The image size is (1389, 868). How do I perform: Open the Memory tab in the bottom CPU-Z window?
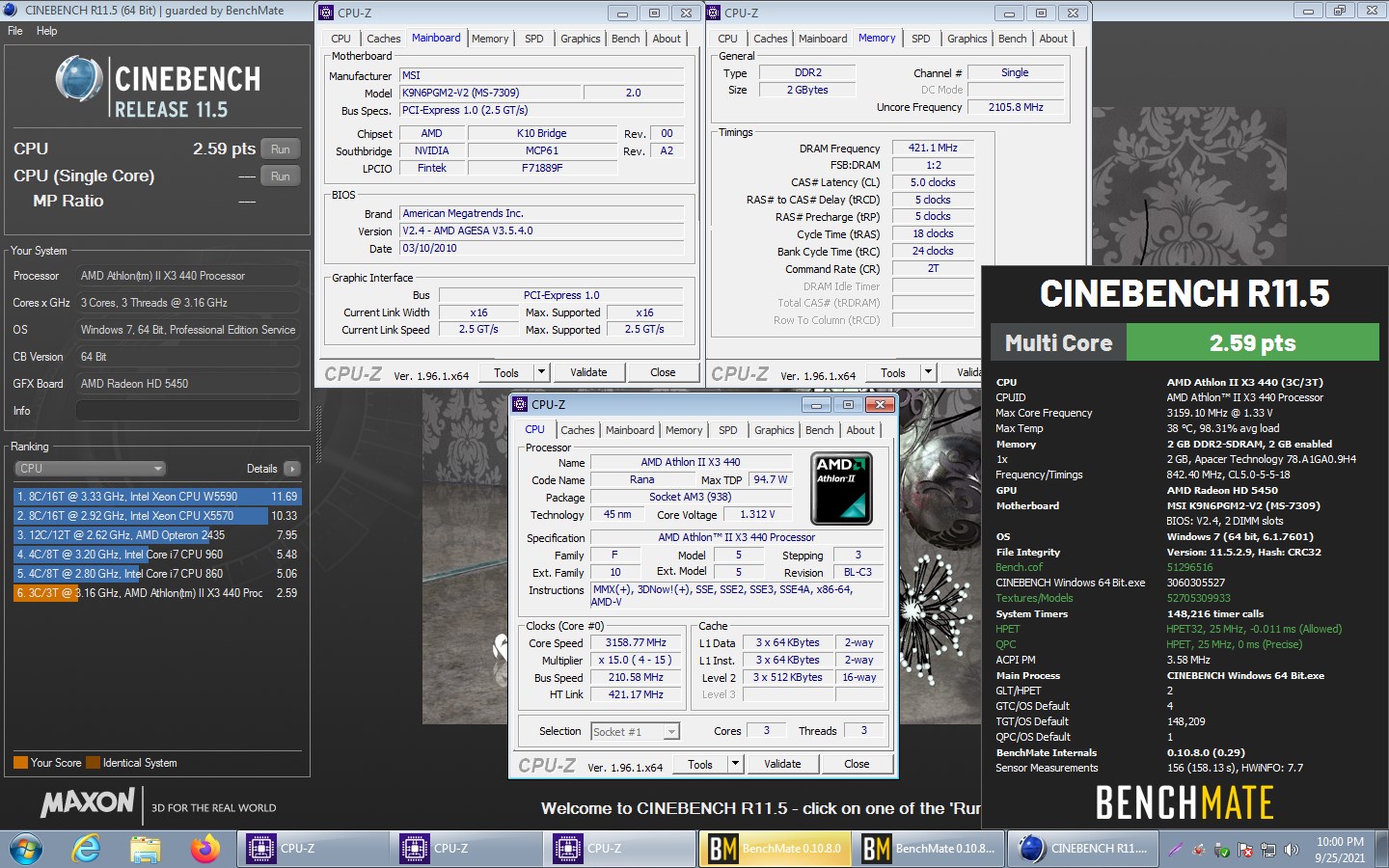coord(684,430)
